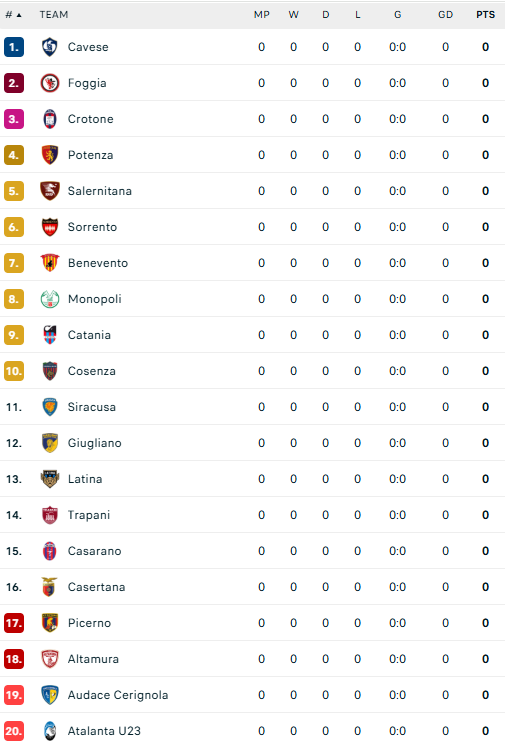Open the Crotone crest icon

(50, 119)
